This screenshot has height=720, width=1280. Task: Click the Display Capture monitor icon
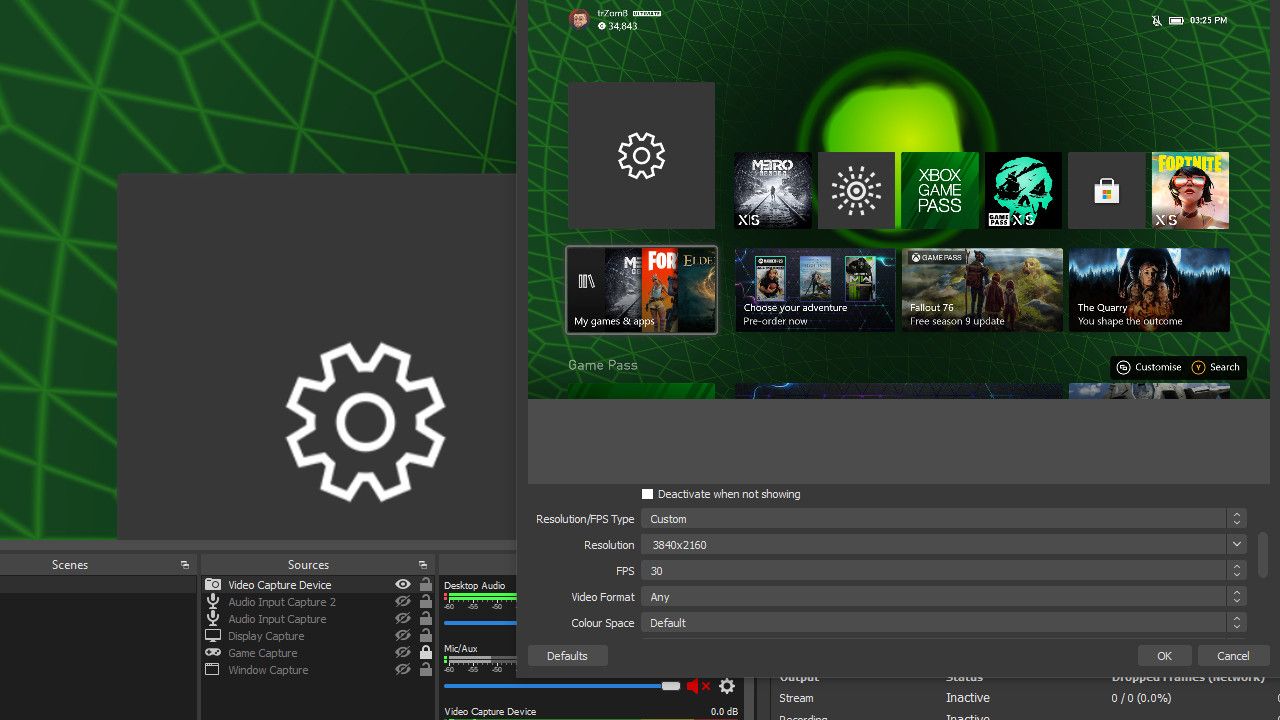[212, 636]
